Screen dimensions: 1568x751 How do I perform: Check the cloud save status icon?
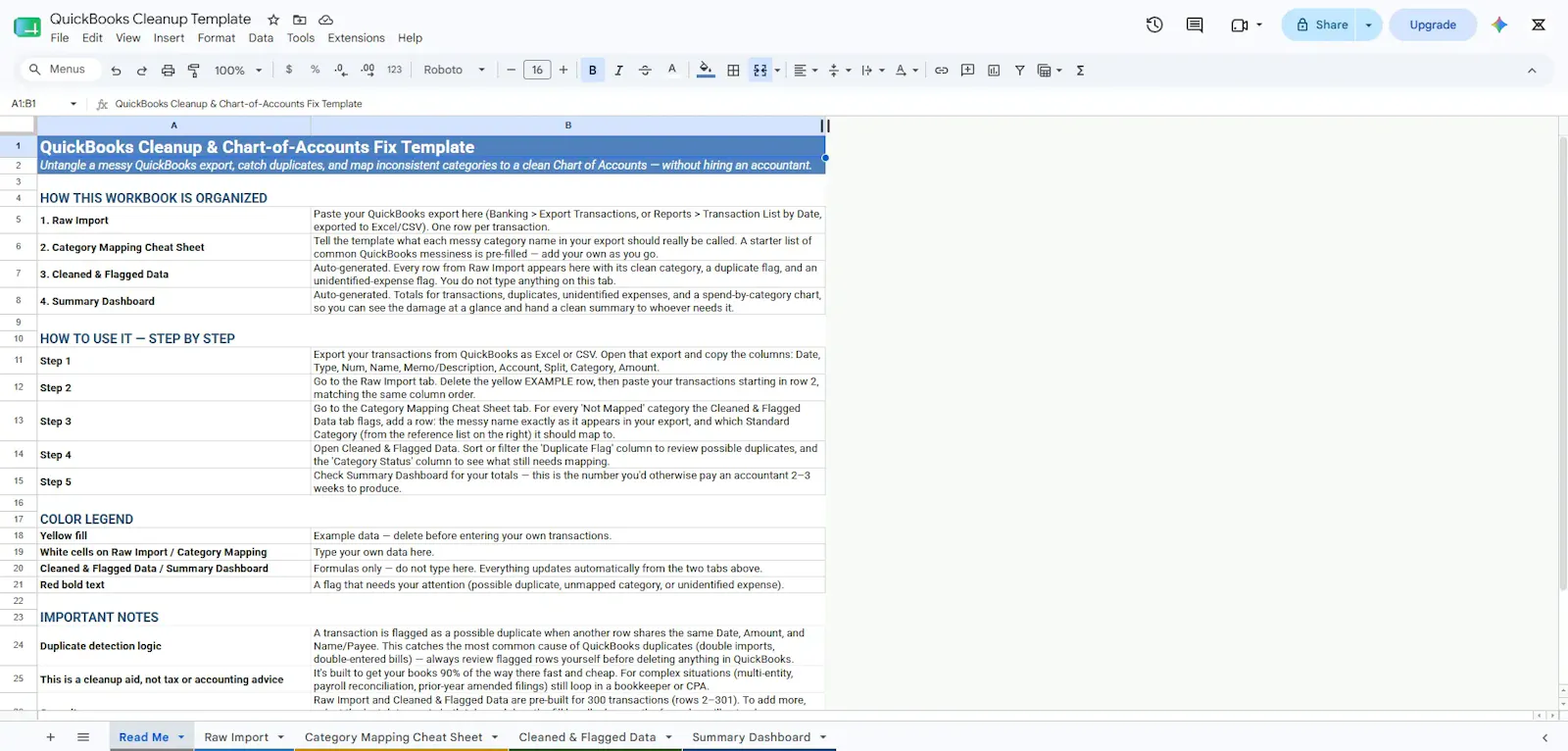[326, 20]
